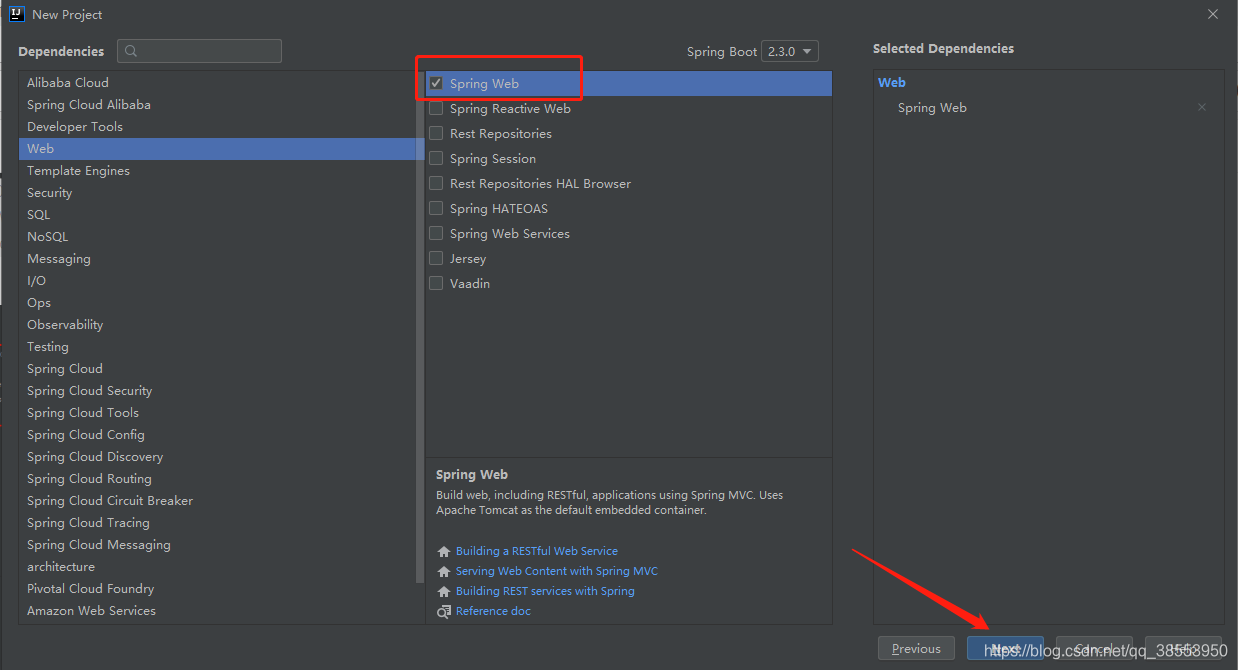
Task: Tick the Jersey checkbox
Action: (x=436, y=258)
